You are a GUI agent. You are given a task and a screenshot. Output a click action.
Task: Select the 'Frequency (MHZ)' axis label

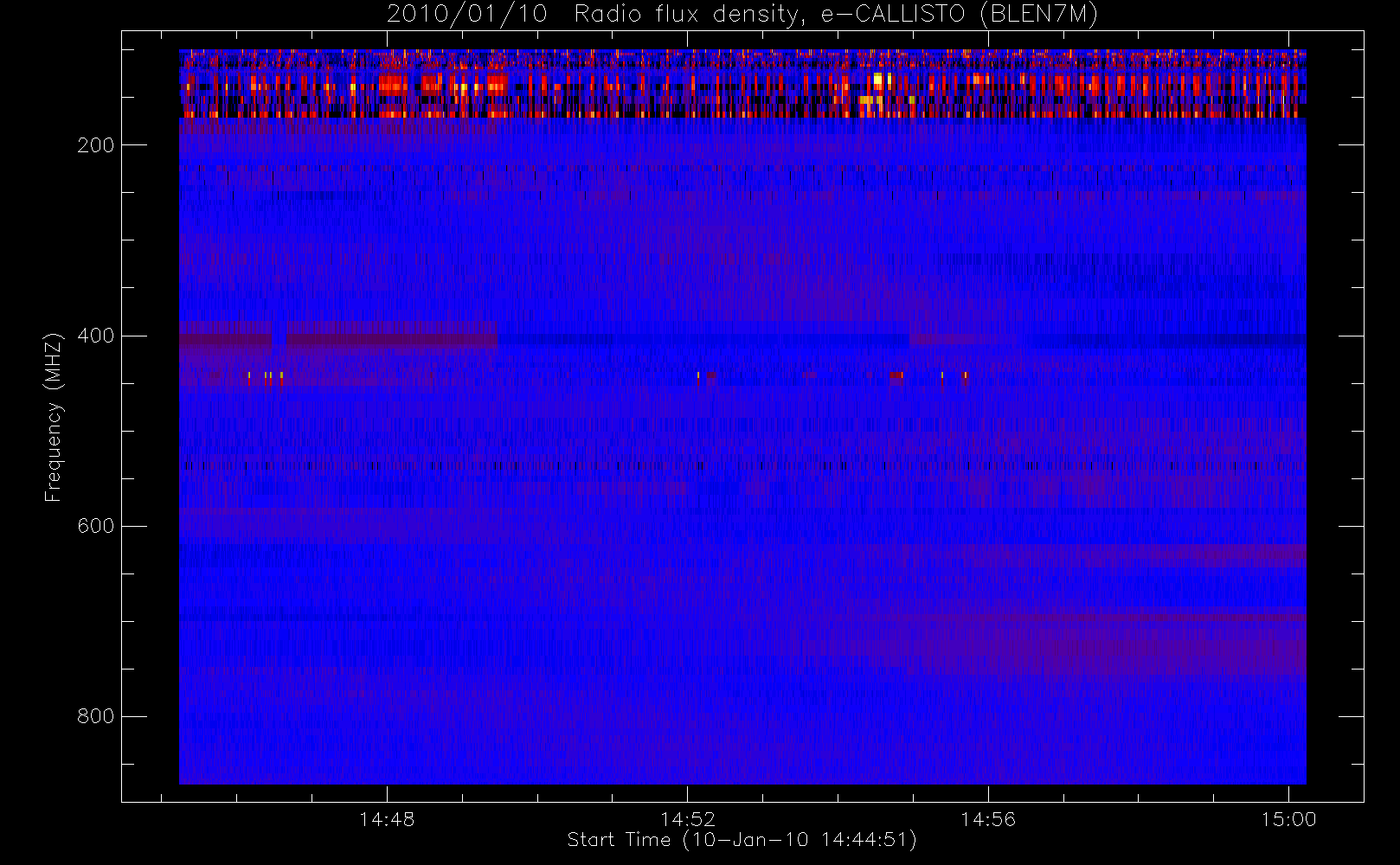[x=54, y=417]
